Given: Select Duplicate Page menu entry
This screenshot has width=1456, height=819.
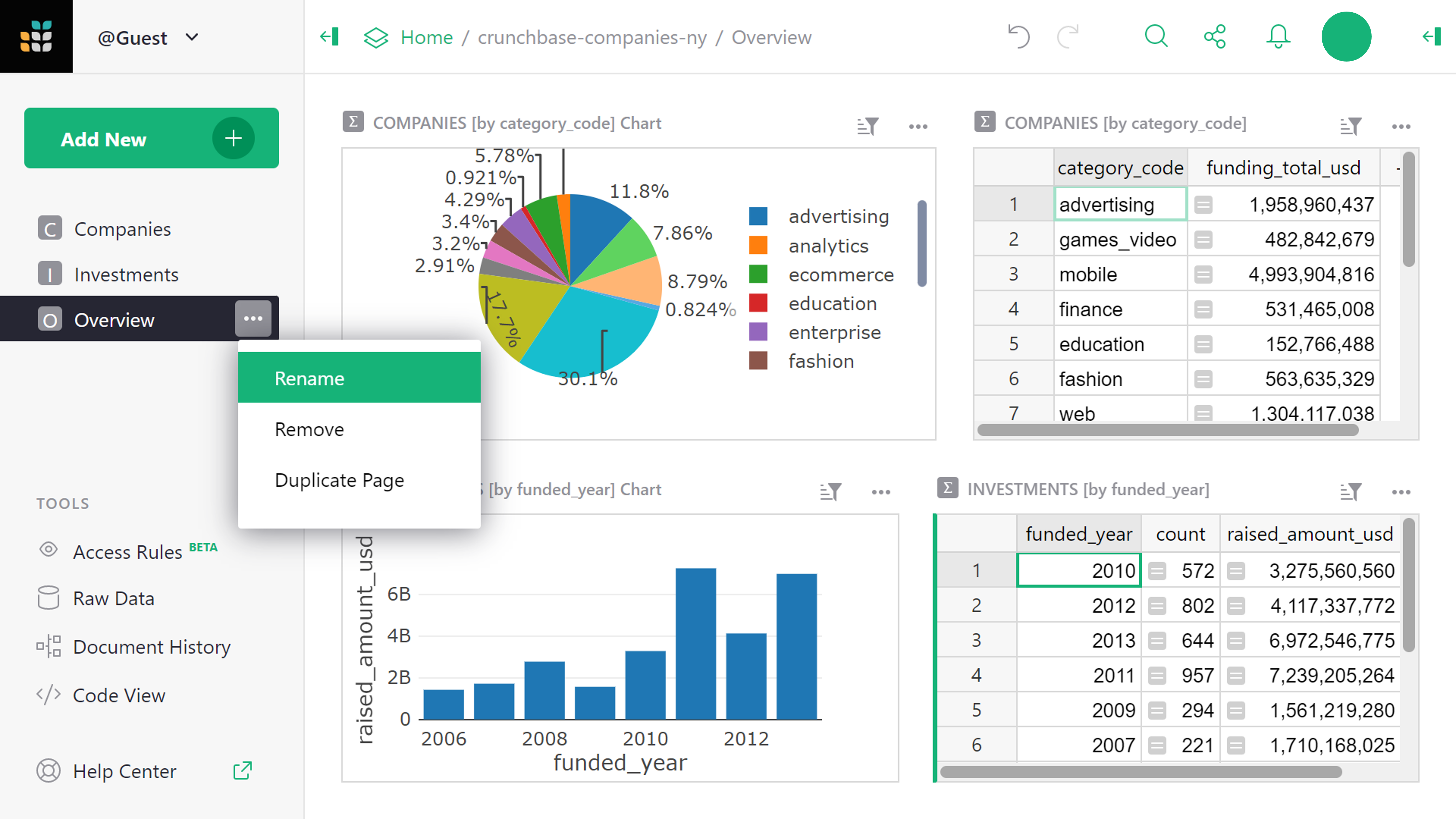Looking at the screenshot, I should [339, 480].
